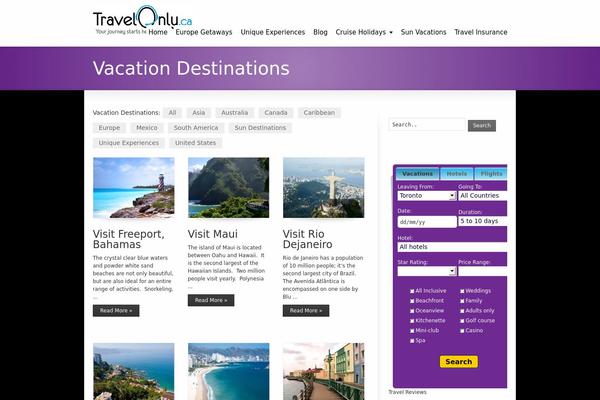600x400 pixels.
Task: Open the Freeport Bahamas lighthouse thumbnail
Action: 134,188
